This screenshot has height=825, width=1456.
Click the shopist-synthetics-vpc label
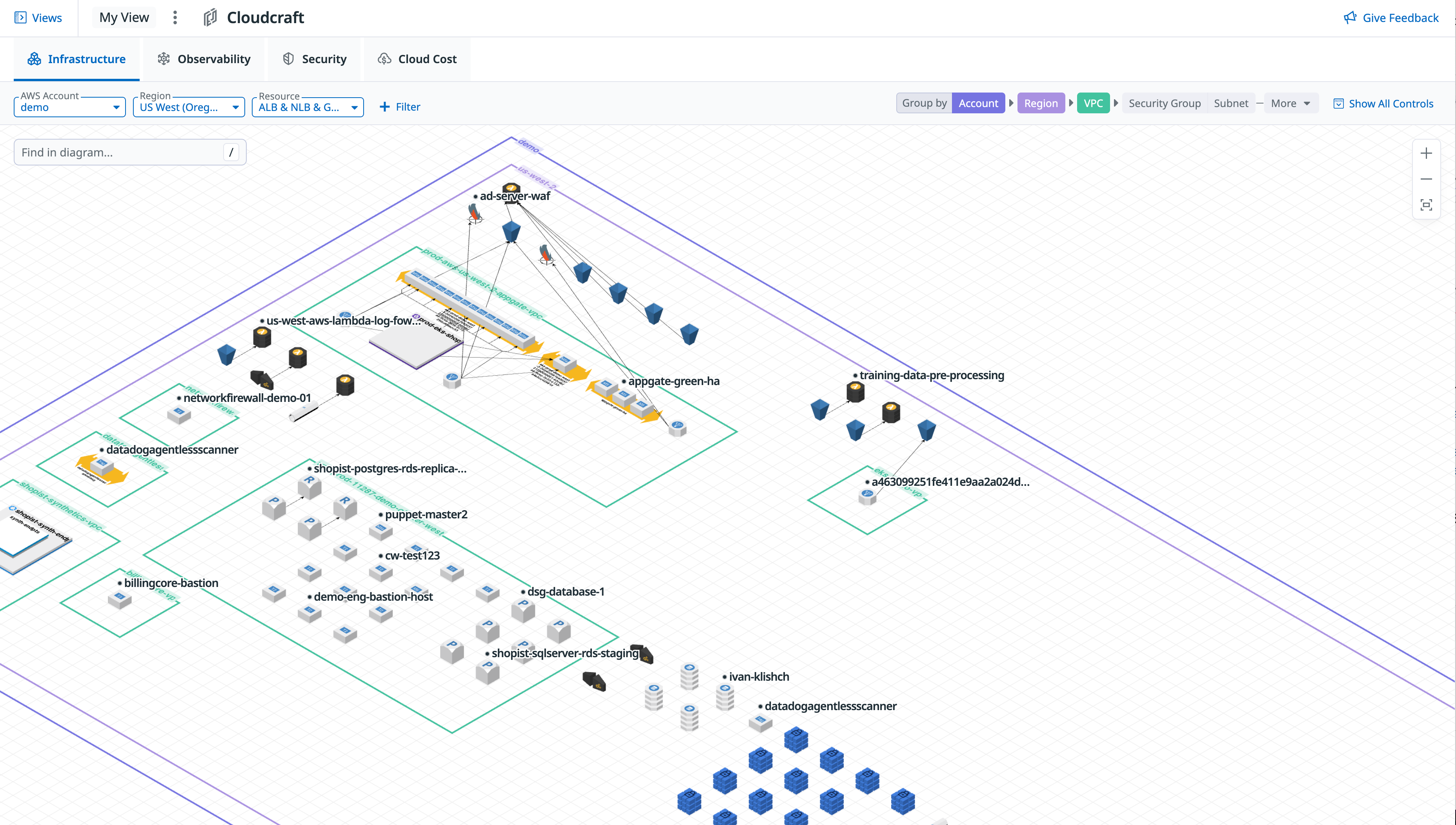[61, 506]
